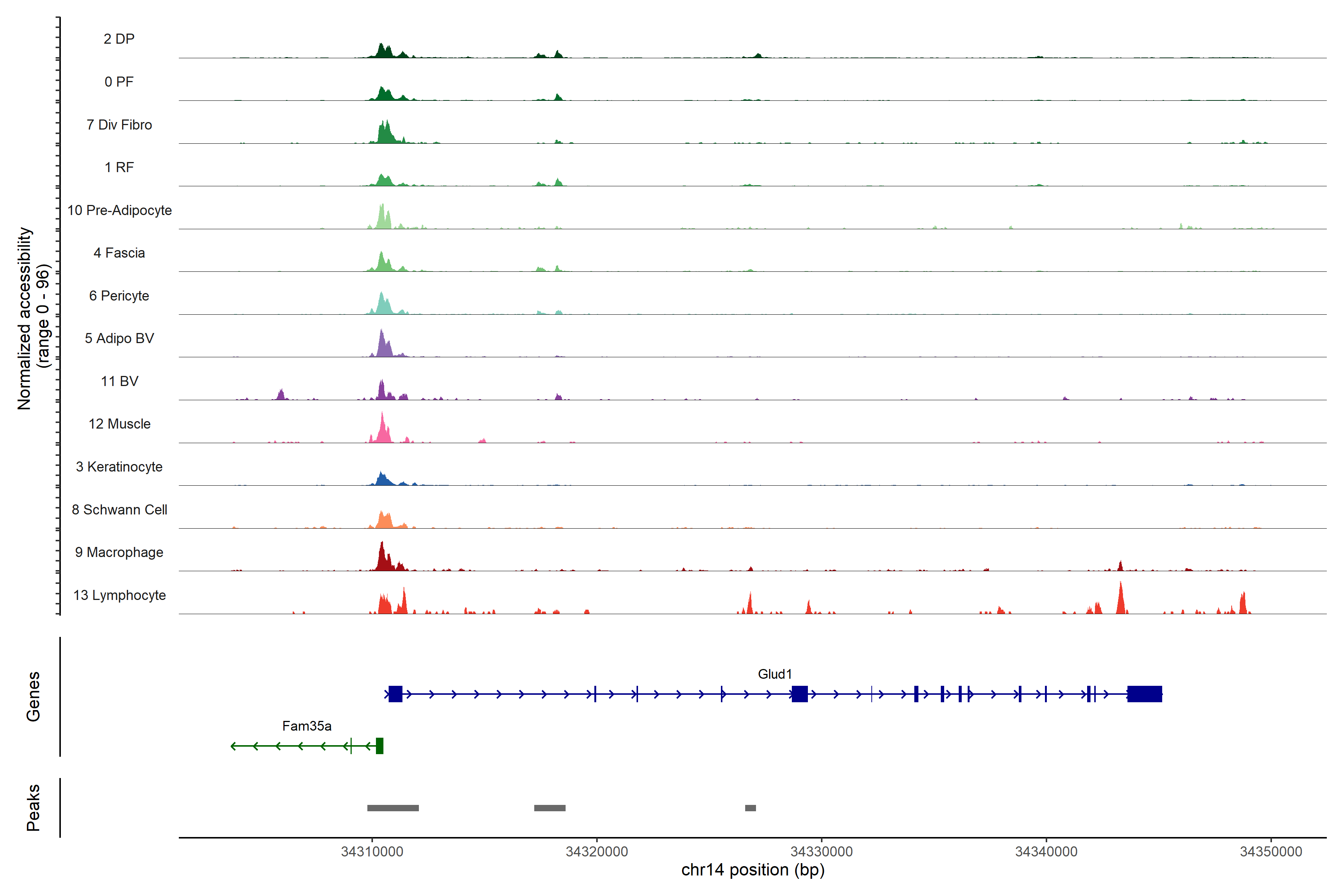Screen dimensions: 1344x896
Task: Click the leftmost gray peak bar
Action: point(393,808)
